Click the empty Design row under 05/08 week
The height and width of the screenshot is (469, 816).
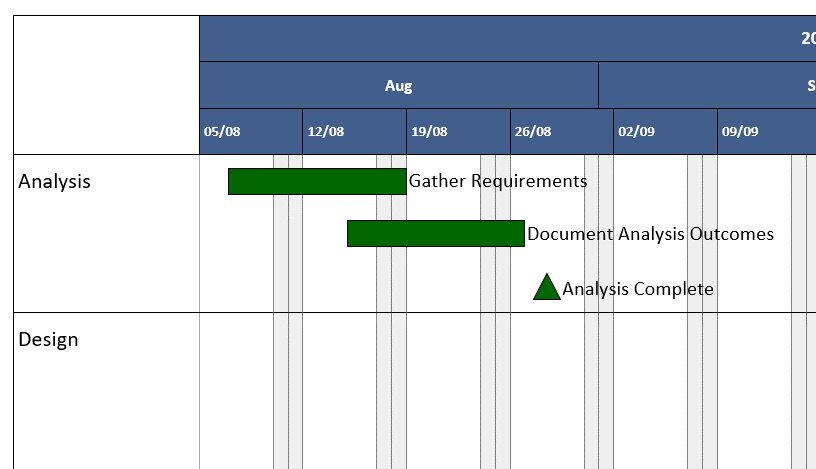(x=237, y=390)
